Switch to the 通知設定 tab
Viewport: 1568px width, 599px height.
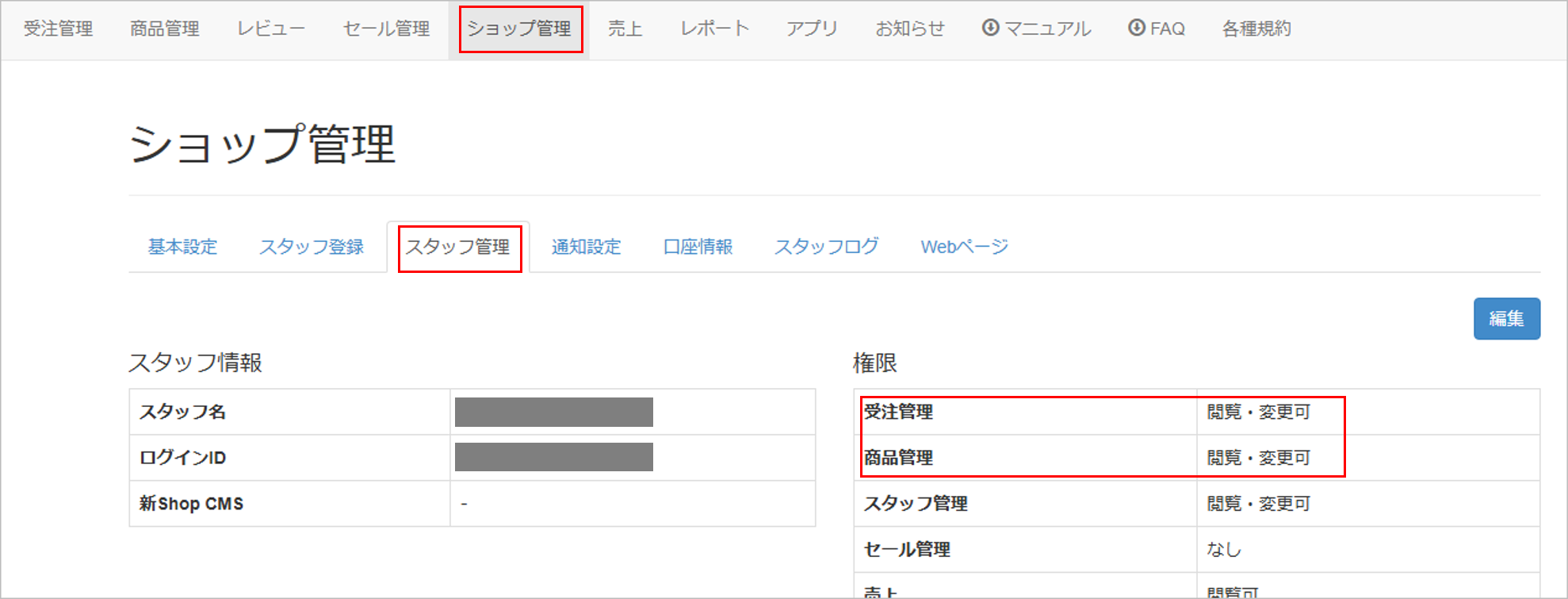tap(586, 247)
